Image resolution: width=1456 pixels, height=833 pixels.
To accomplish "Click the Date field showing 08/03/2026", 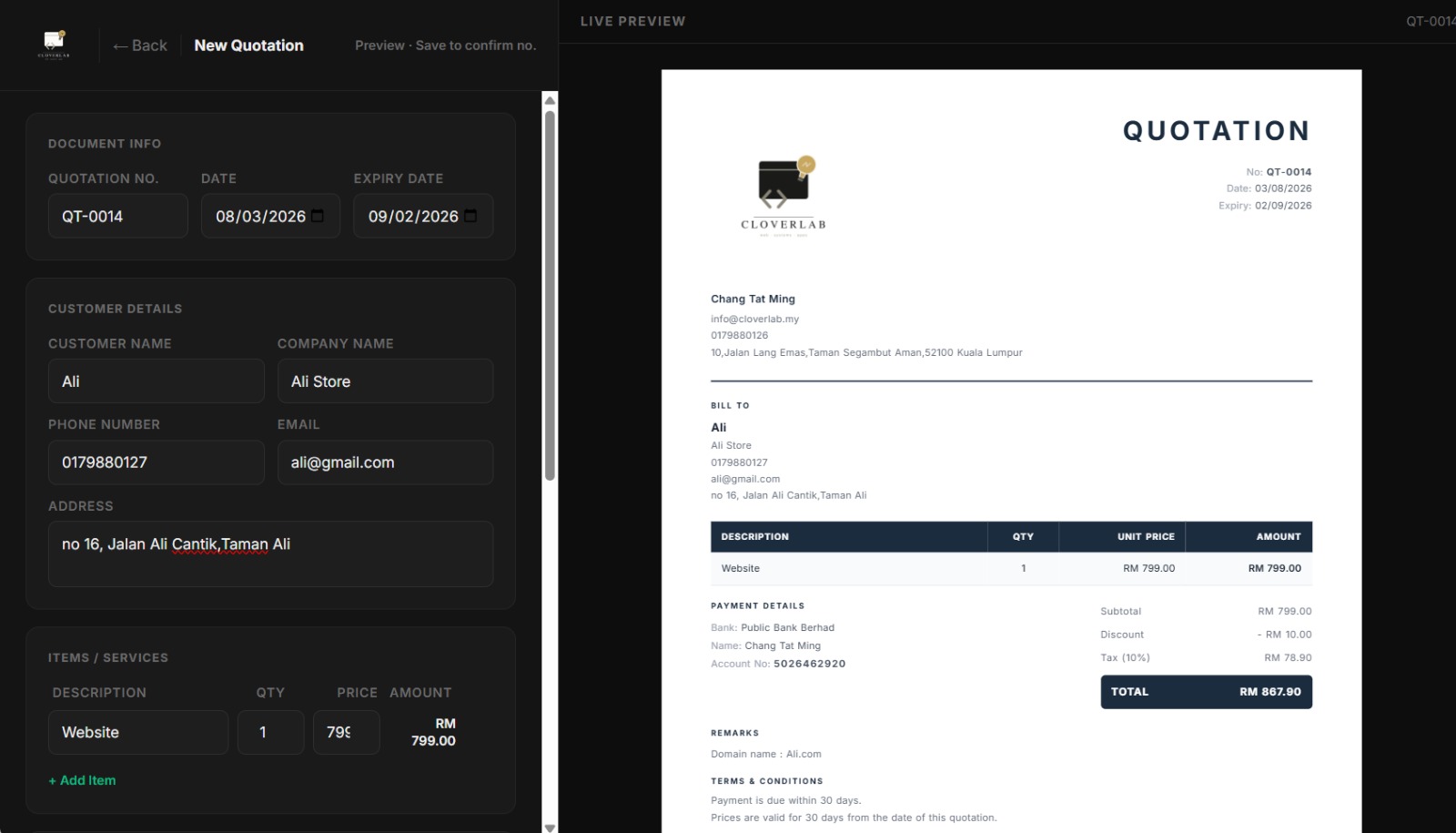I will tap(270, 216).
